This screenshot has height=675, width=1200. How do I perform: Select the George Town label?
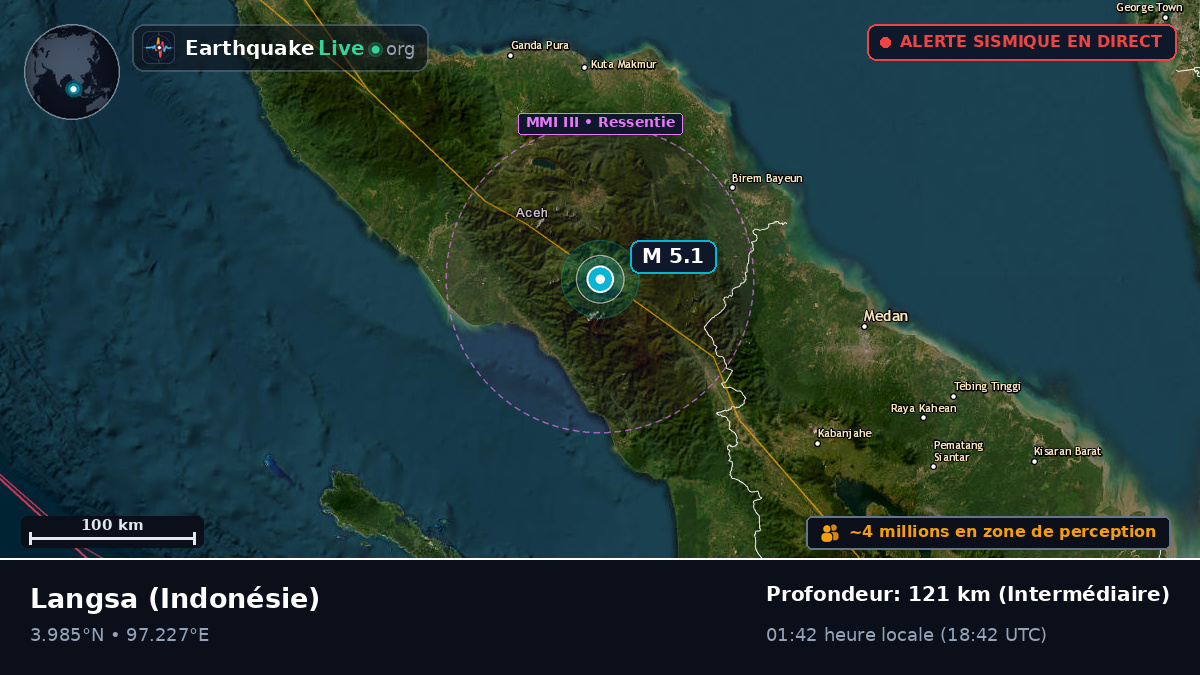[1149, 7]
